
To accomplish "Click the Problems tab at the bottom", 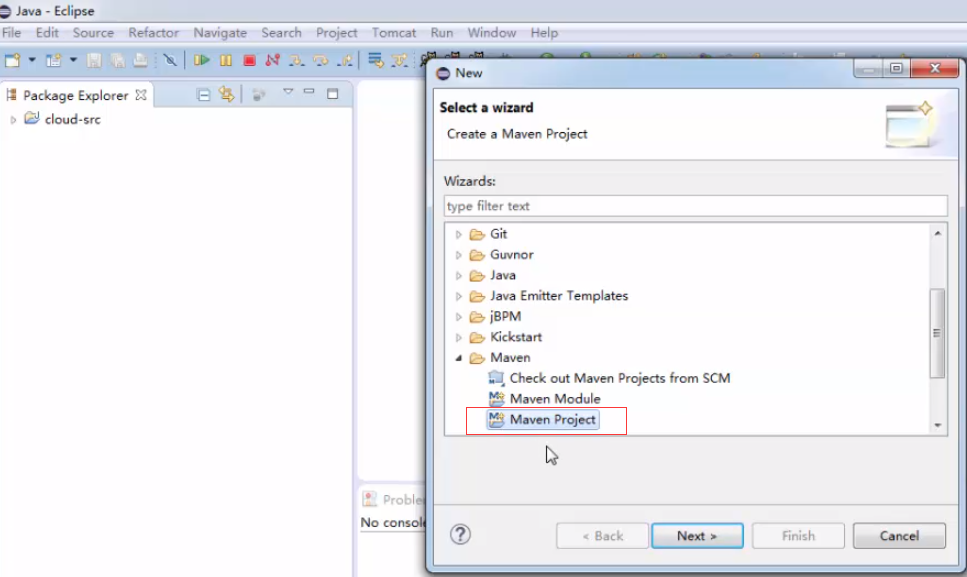I will (395, 499).
